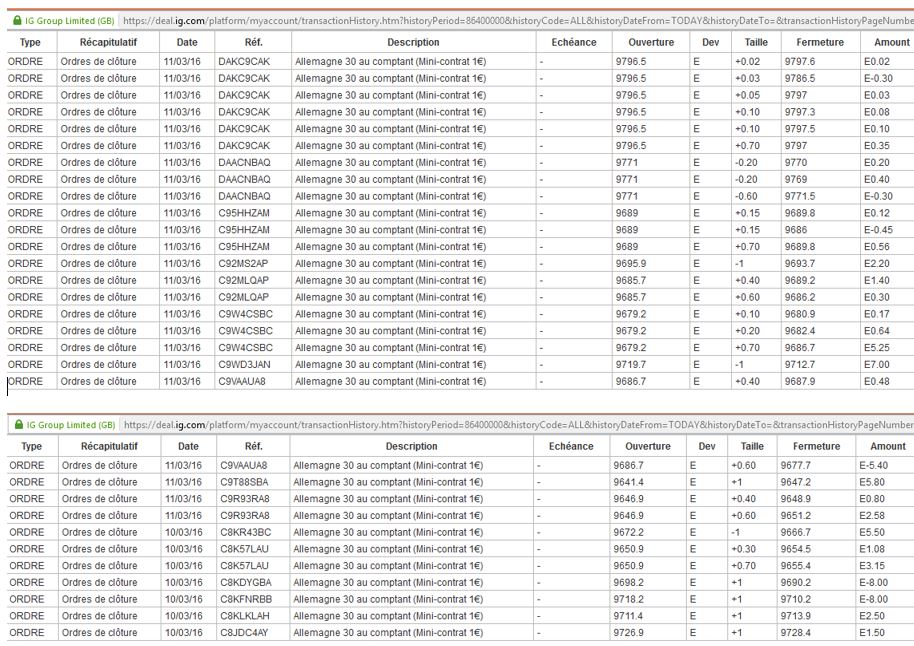Click the amount value E3.15
The image size is (914, 646).
[x=872, y=566]
